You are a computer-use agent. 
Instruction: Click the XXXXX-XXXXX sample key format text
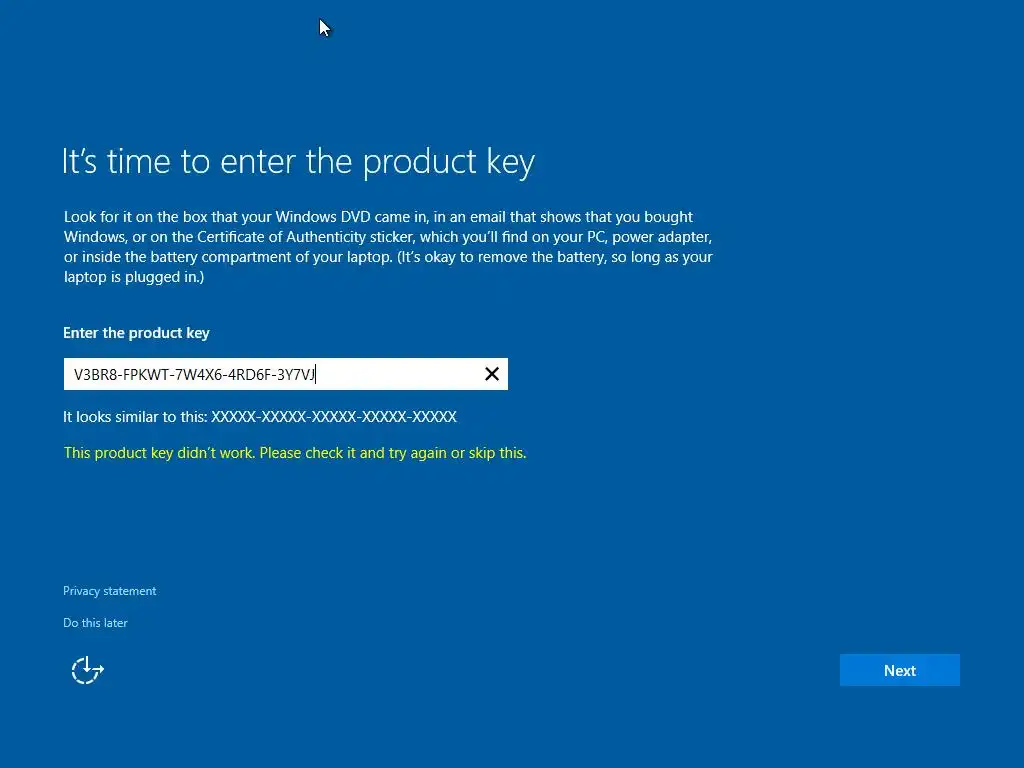pyautogui.click(x=334, y=417)
